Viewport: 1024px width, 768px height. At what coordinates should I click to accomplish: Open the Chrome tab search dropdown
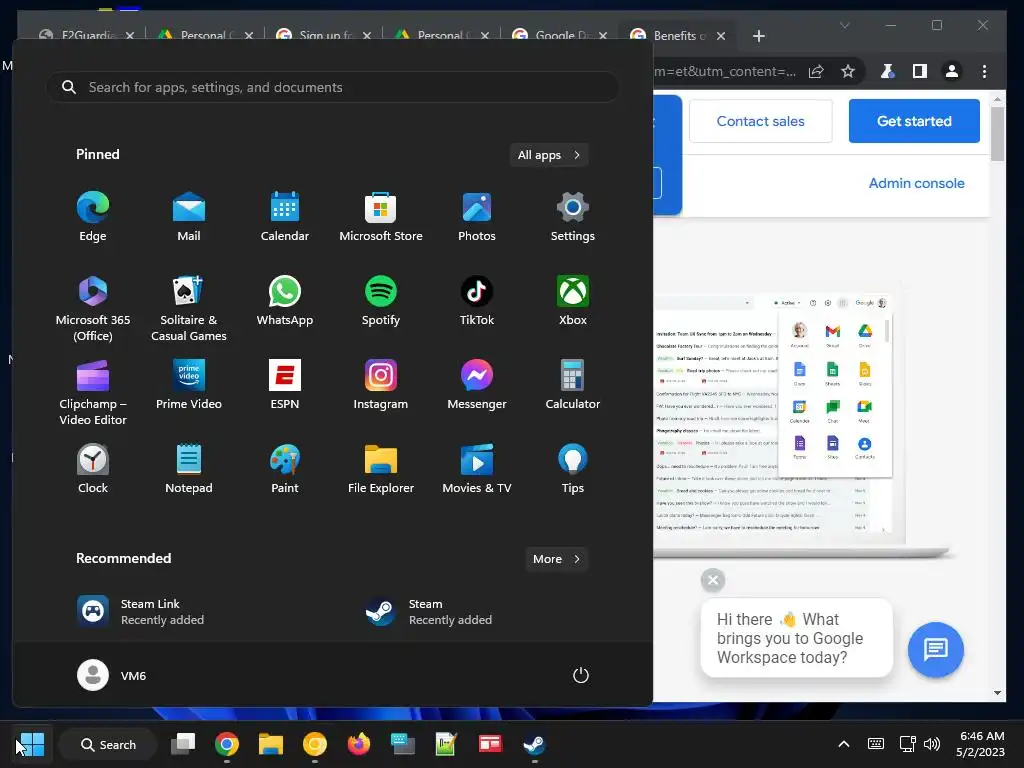(844, 25)
